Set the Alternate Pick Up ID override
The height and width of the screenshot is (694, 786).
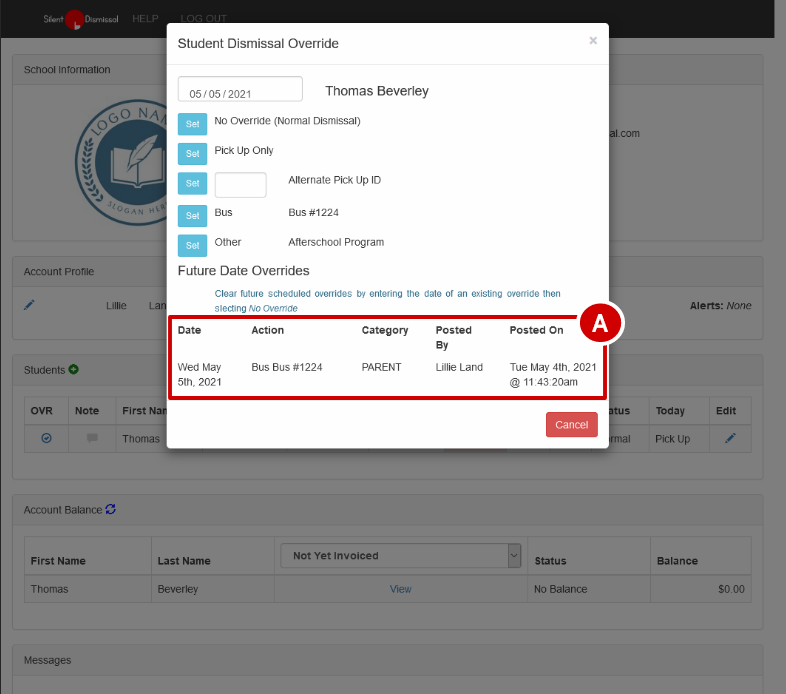click(192, 184)
